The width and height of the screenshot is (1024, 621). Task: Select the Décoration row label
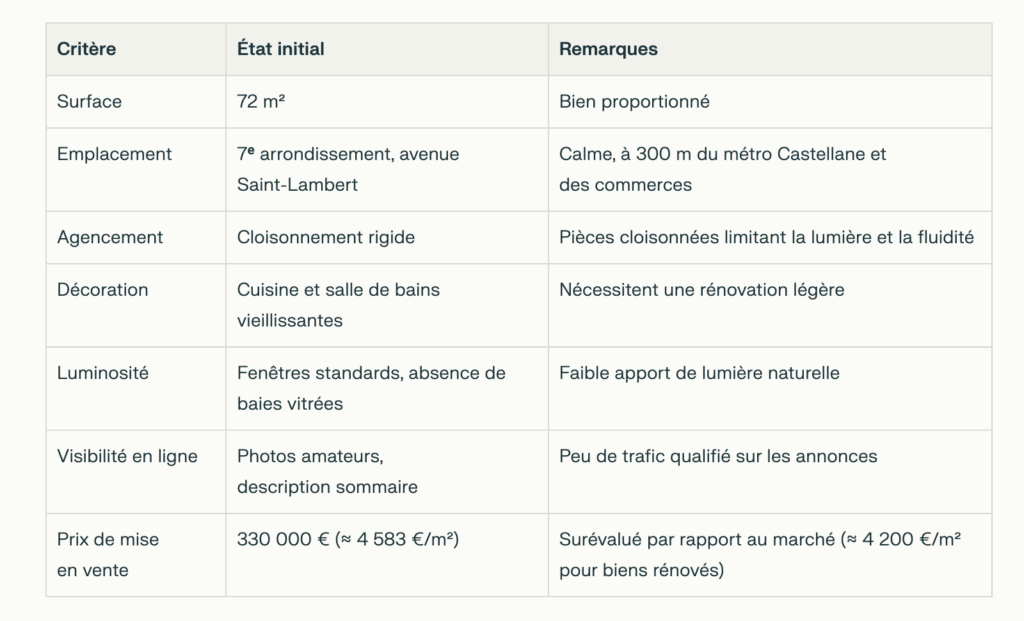[x=103, y=289]
